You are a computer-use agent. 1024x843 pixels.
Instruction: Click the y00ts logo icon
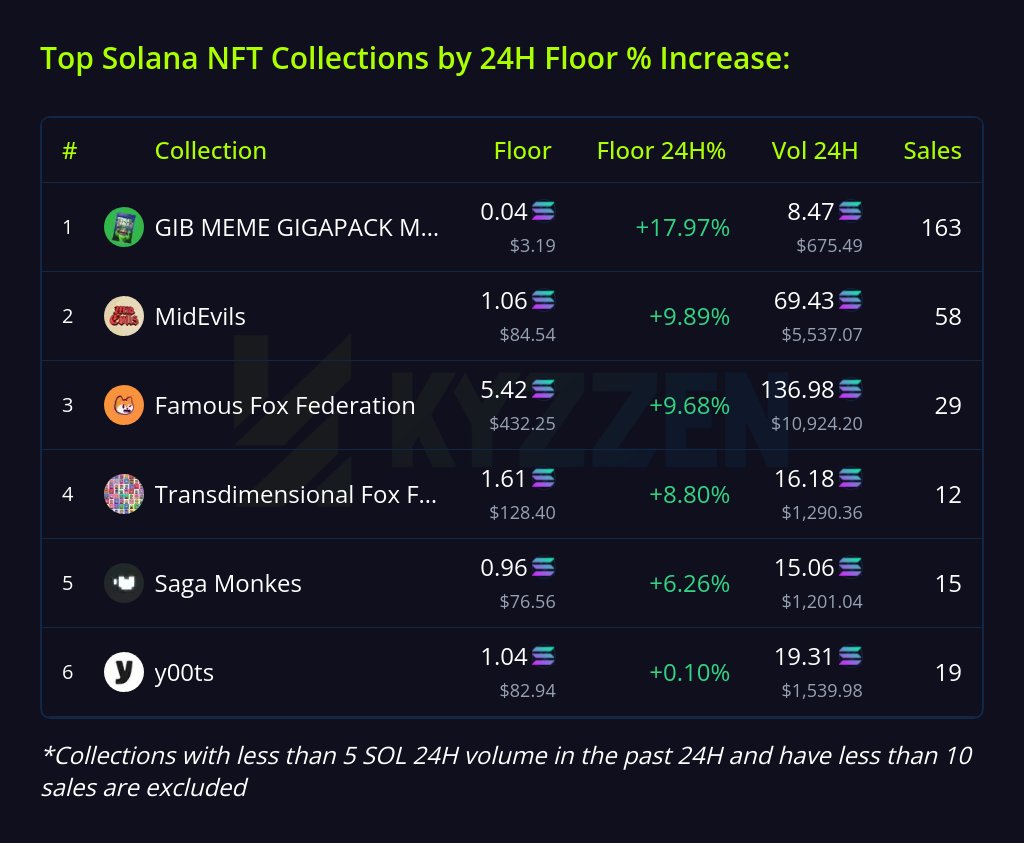click(x=124, y=672)
